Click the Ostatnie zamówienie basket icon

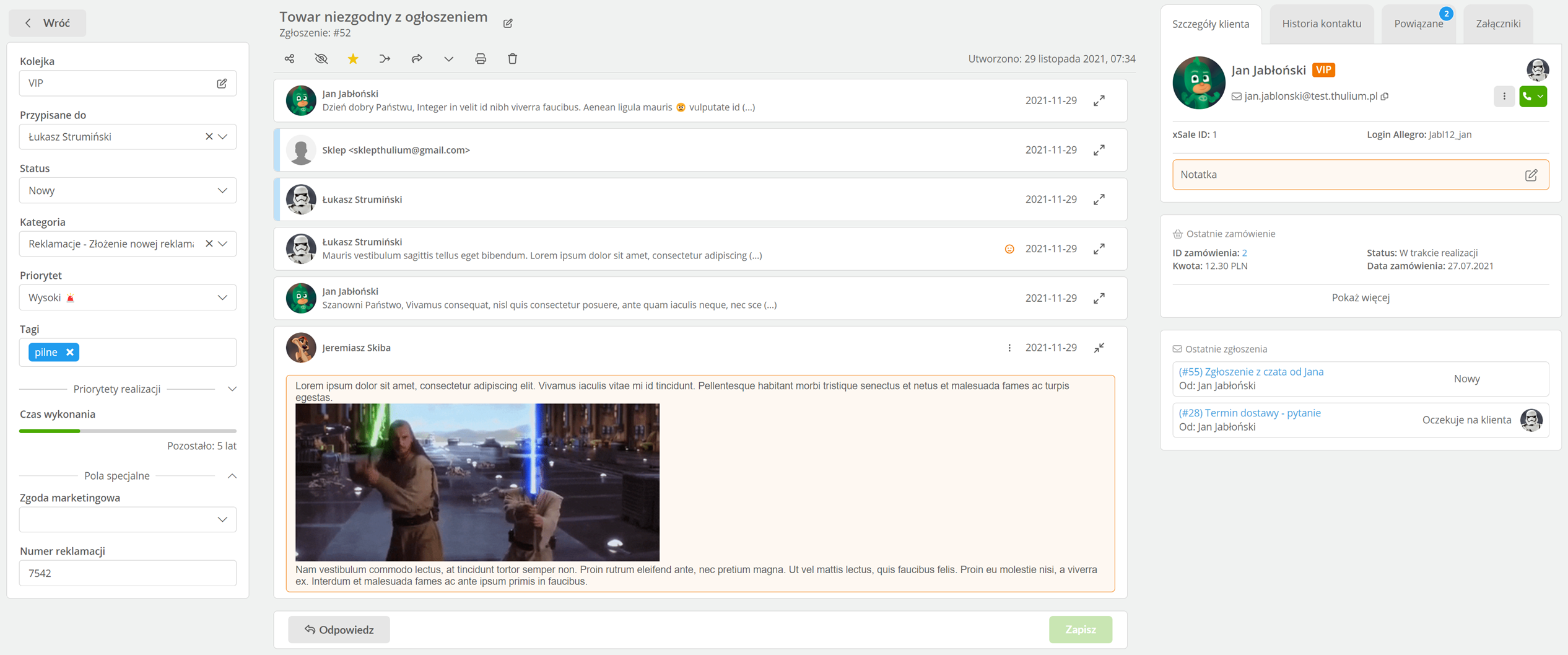pos(1177,234)
